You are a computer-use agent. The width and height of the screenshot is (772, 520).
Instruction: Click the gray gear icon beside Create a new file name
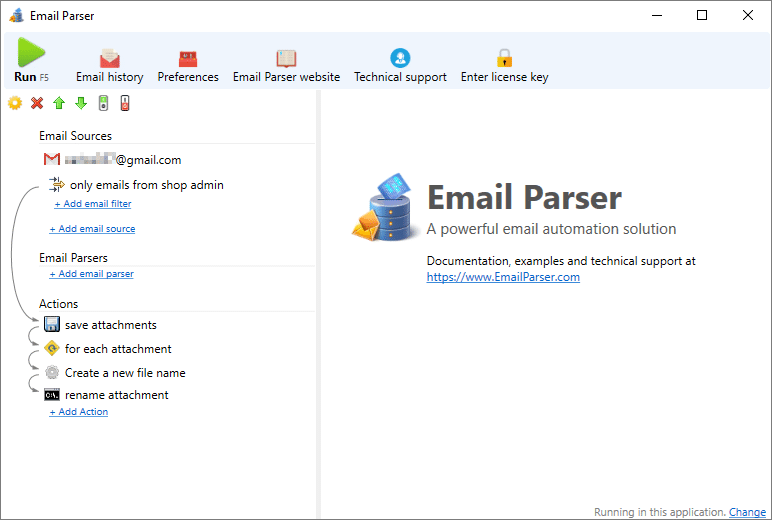(52, 372)
